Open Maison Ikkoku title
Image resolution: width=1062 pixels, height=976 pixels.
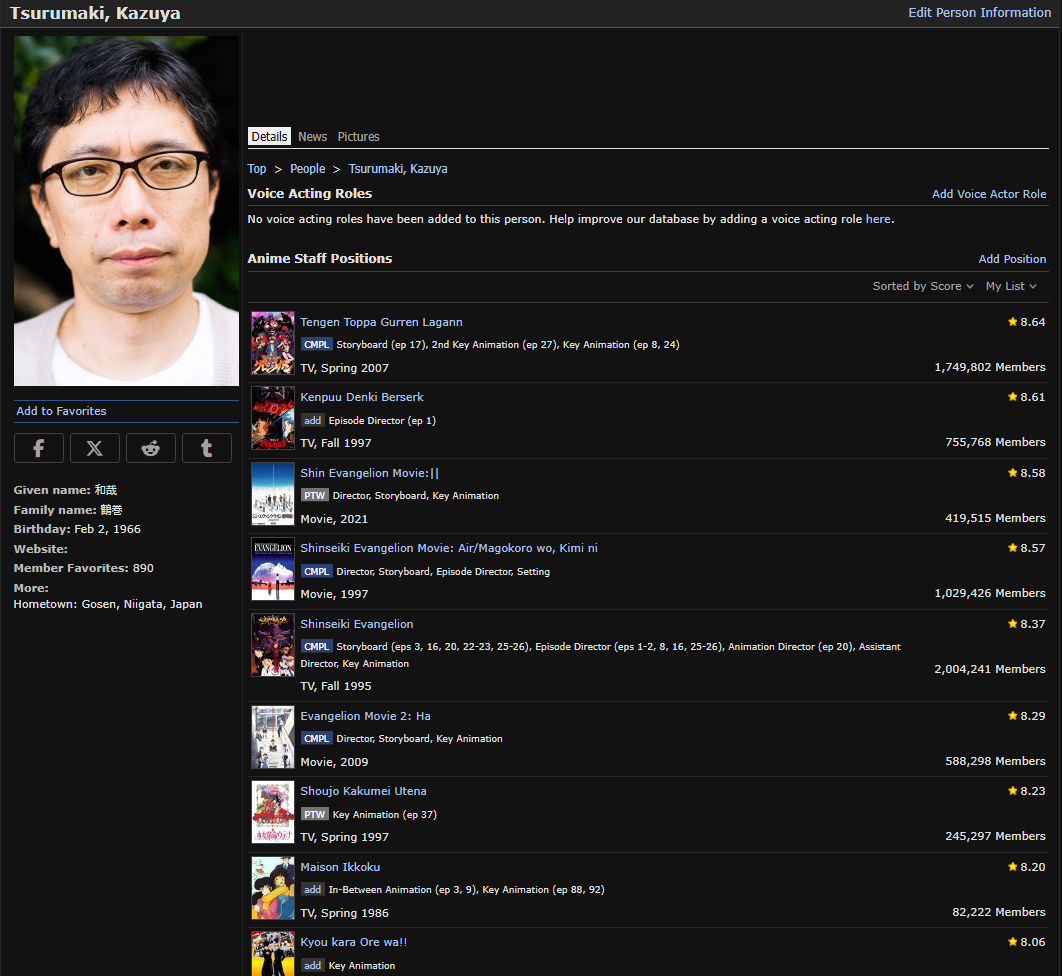coord(340,867)
